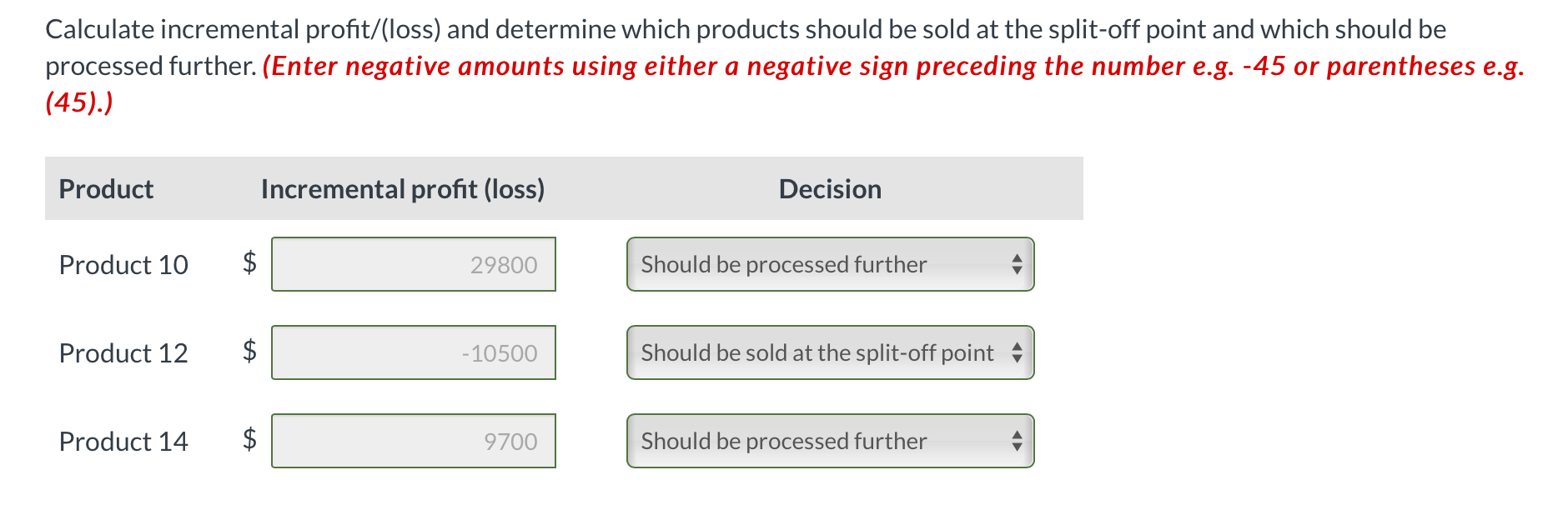Viewport: 1568px width, 520px height.
Task: Click the Product 12 row label
Action: [123, 352]
